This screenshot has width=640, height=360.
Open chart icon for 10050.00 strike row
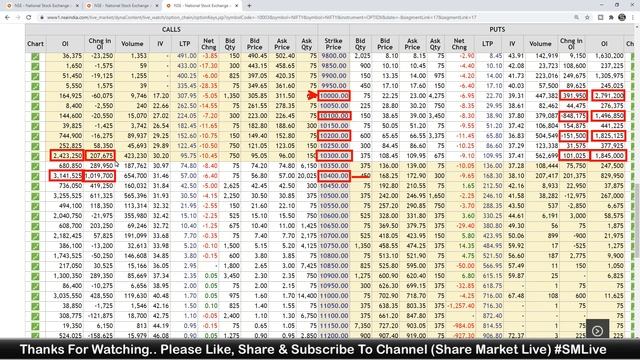coord(36,106)
